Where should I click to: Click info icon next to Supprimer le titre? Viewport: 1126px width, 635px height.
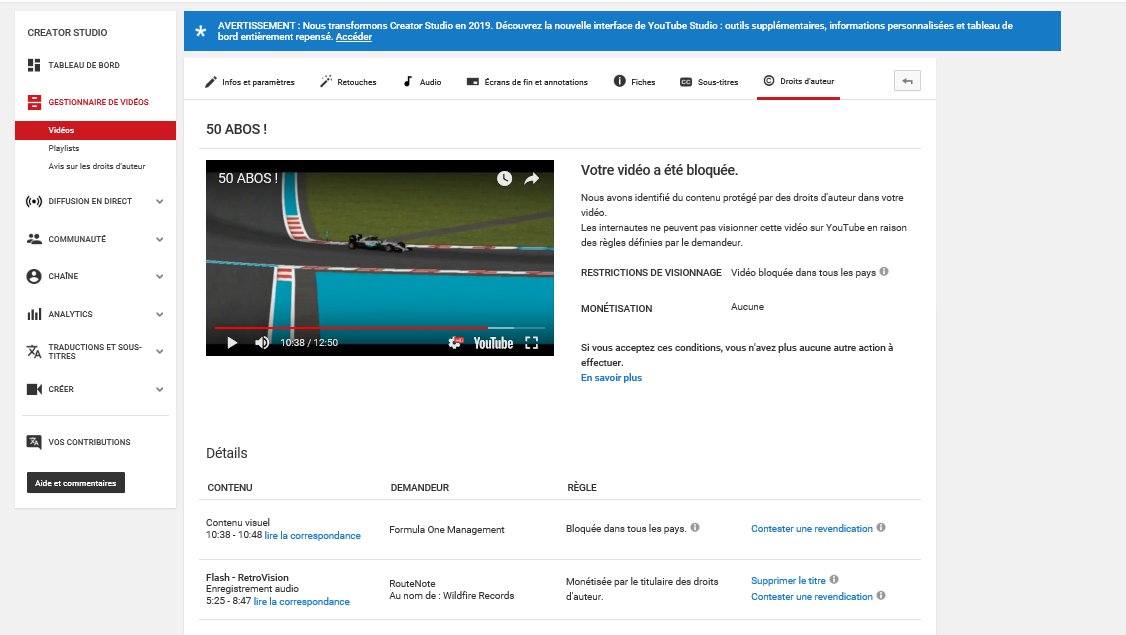click(x=834, y=579)
